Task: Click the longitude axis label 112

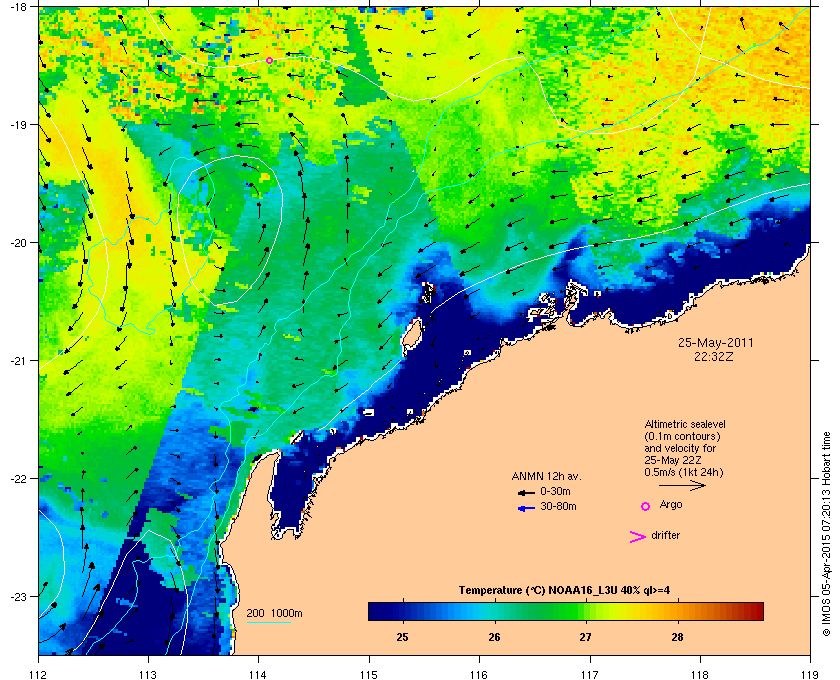Action: click(x=39, y=674)
